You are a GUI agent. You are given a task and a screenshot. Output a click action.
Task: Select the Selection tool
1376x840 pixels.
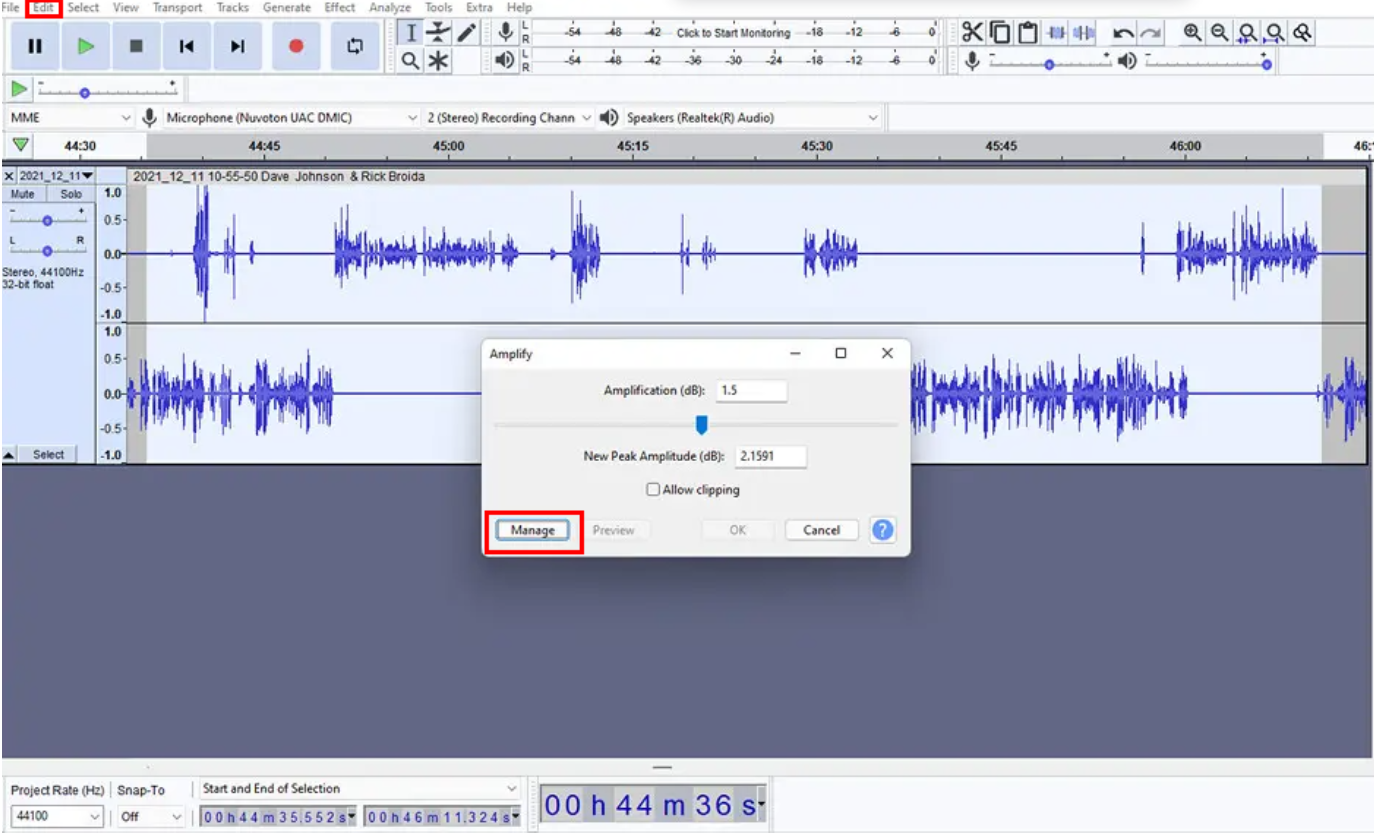(411, 32)
